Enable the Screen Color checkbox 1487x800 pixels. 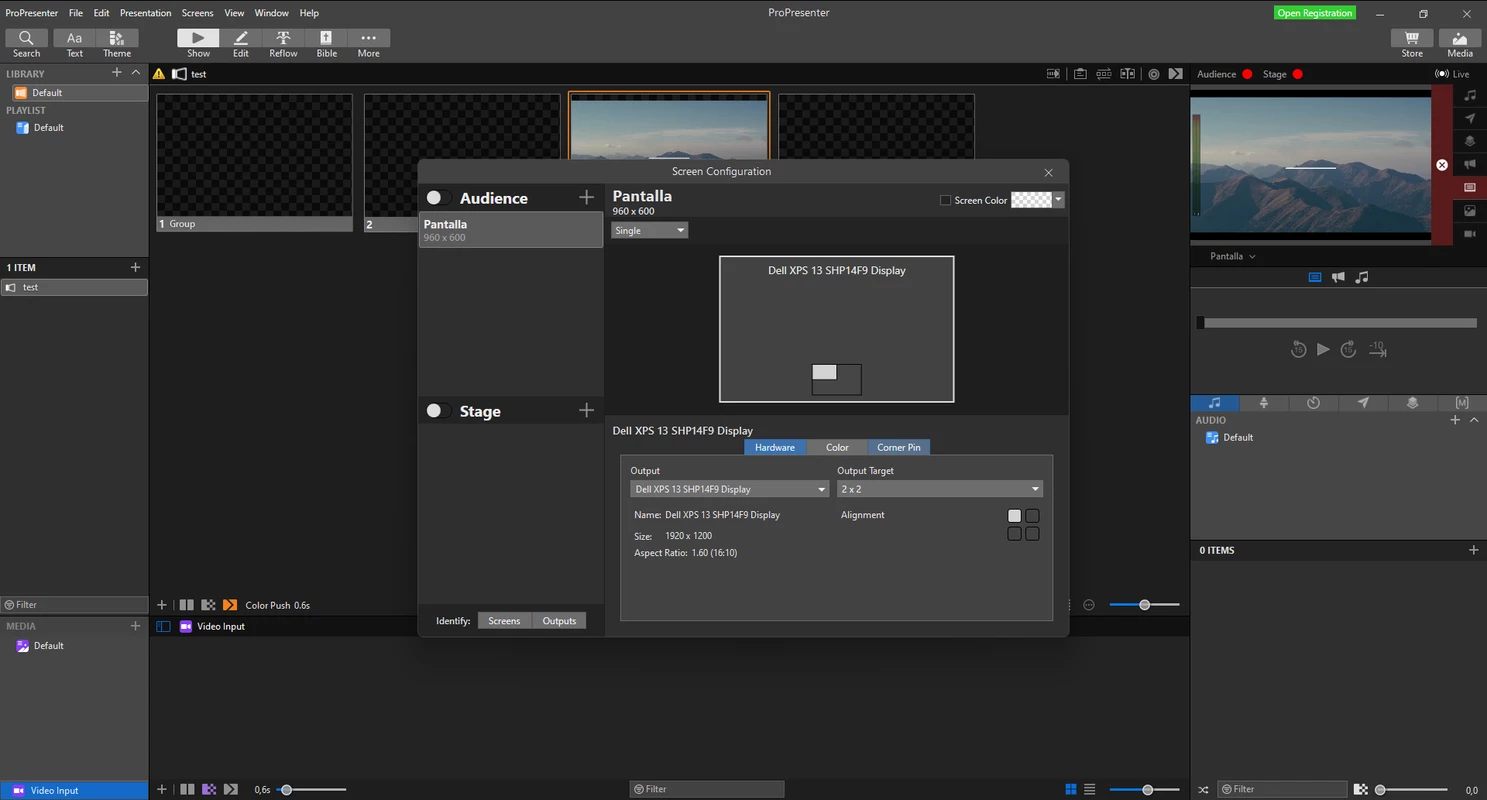pyautogui.click(x=945, y=200)
